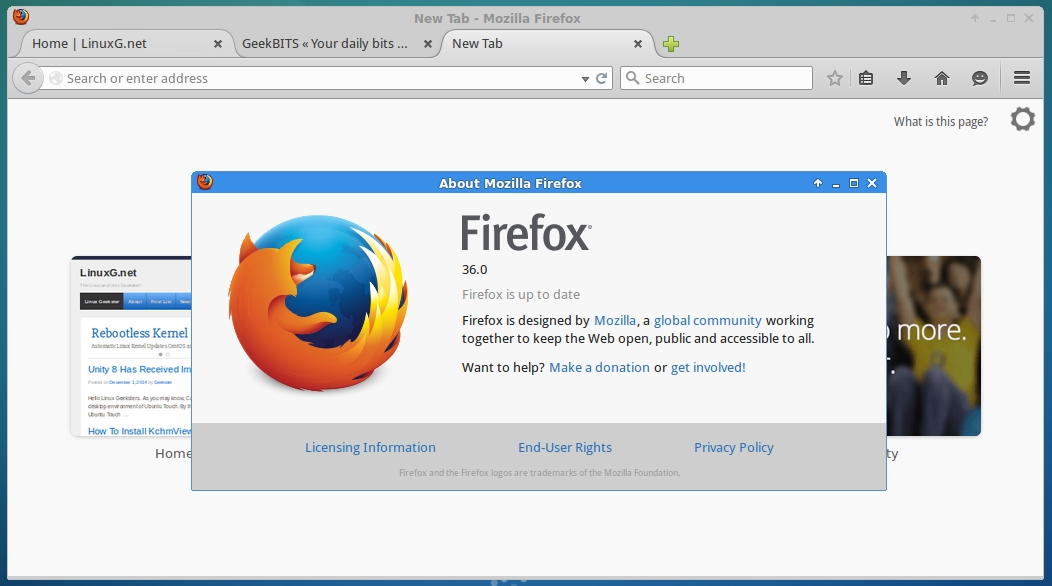Go to the Home page icon
1052x586 pixels.
(942, 79)
